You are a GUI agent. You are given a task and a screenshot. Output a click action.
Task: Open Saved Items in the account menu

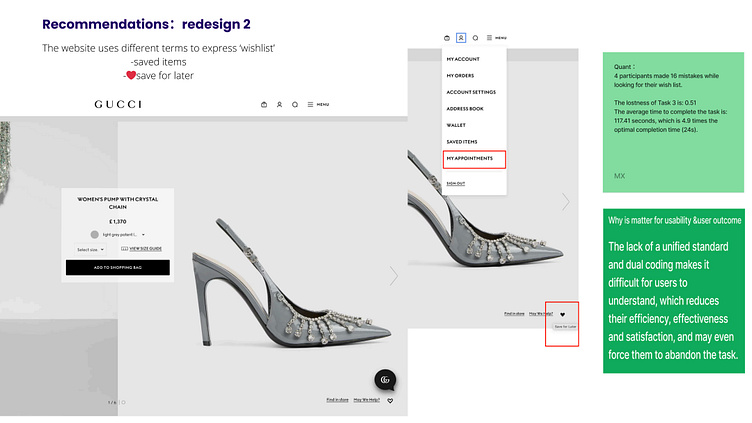pyautogui.click(x=461, y=142)
